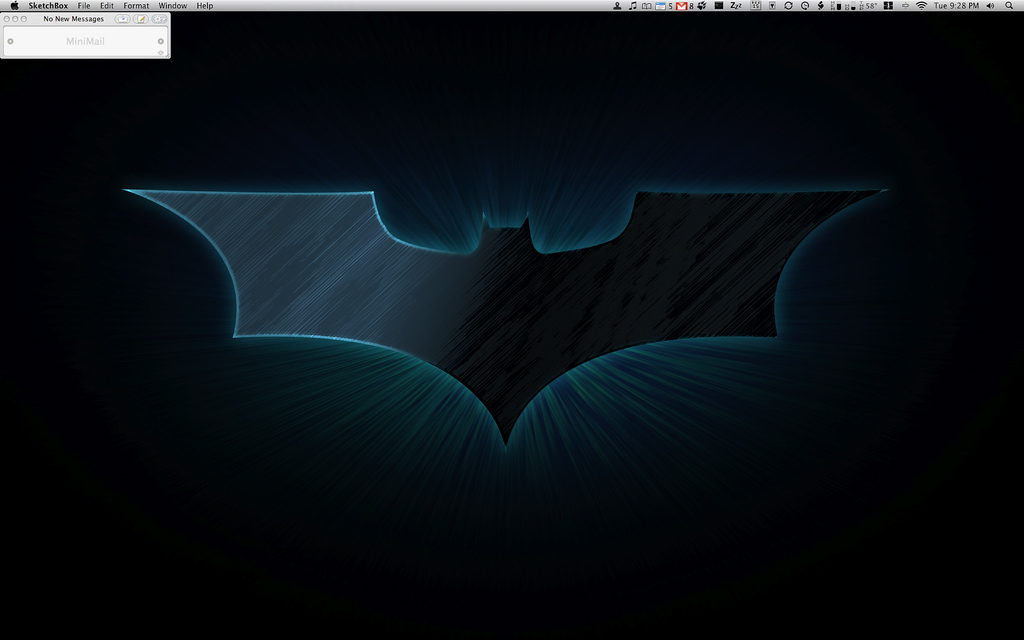Click the outlined right arrow menu icon

tap(905, 5)
